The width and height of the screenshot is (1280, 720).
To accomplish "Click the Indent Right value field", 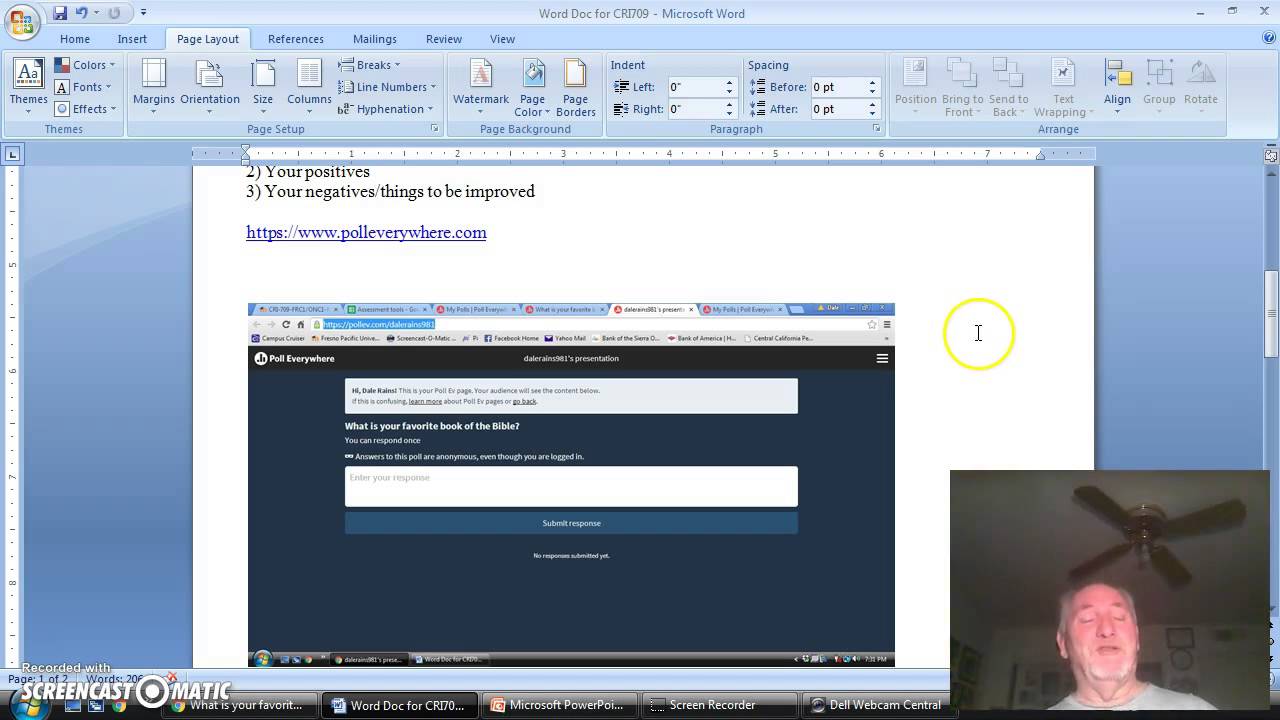I will tap(694, 109).
